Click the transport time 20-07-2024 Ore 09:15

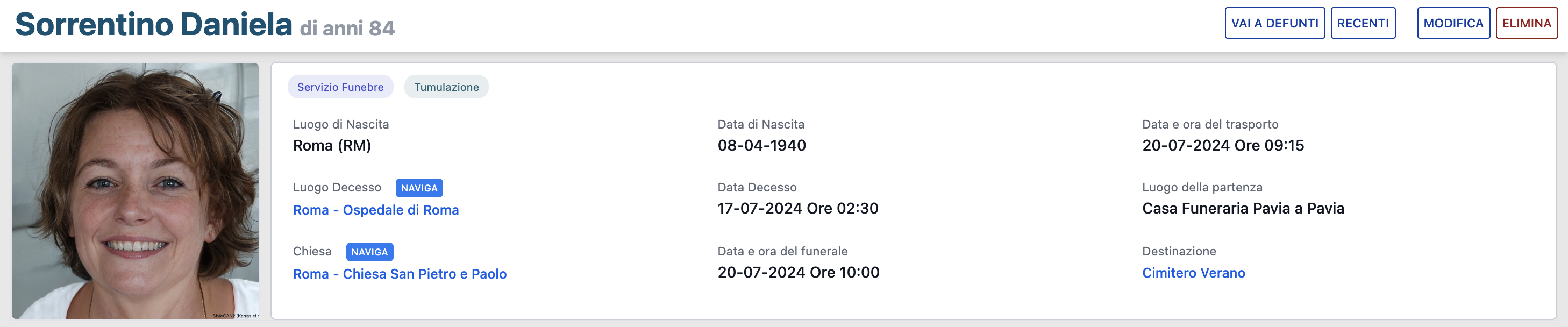coord(1222,146)
